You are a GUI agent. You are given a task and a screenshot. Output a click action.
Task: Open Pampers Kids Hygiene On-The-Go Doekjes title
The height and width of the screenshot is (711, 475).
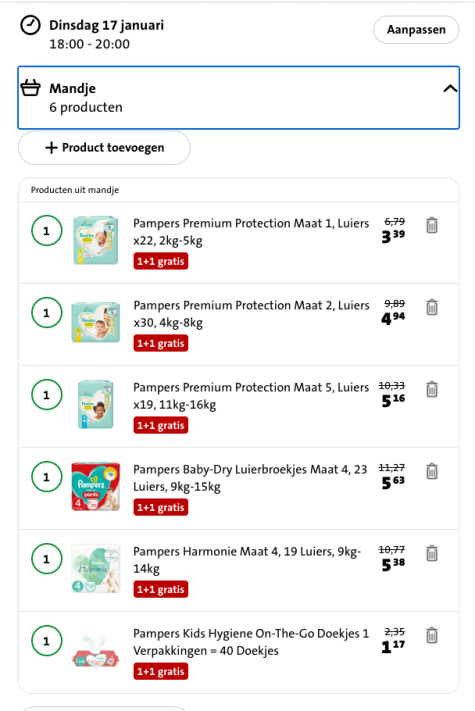click(251, 642)
